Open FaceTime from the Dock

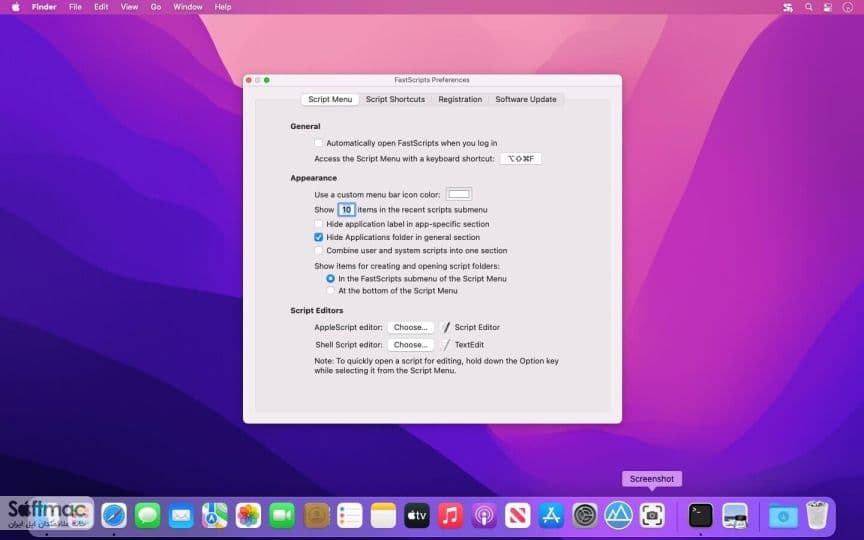pos(282,516)
